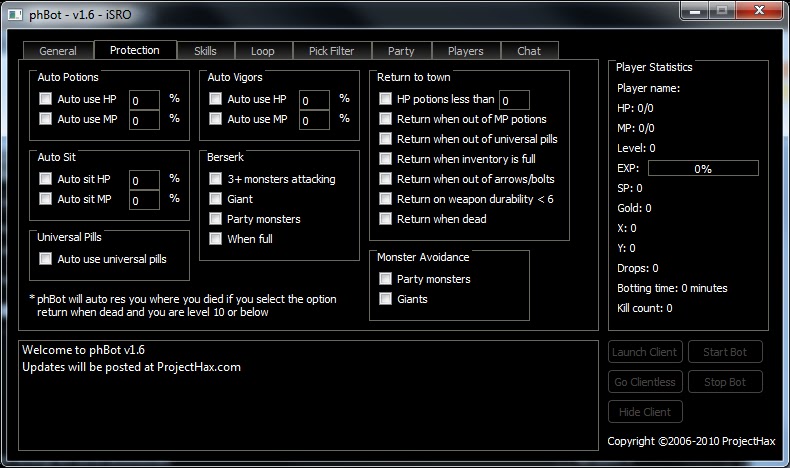Click Auto Vigors MP percent field
This screenshot has height=468, width=790.
[314, 120]
